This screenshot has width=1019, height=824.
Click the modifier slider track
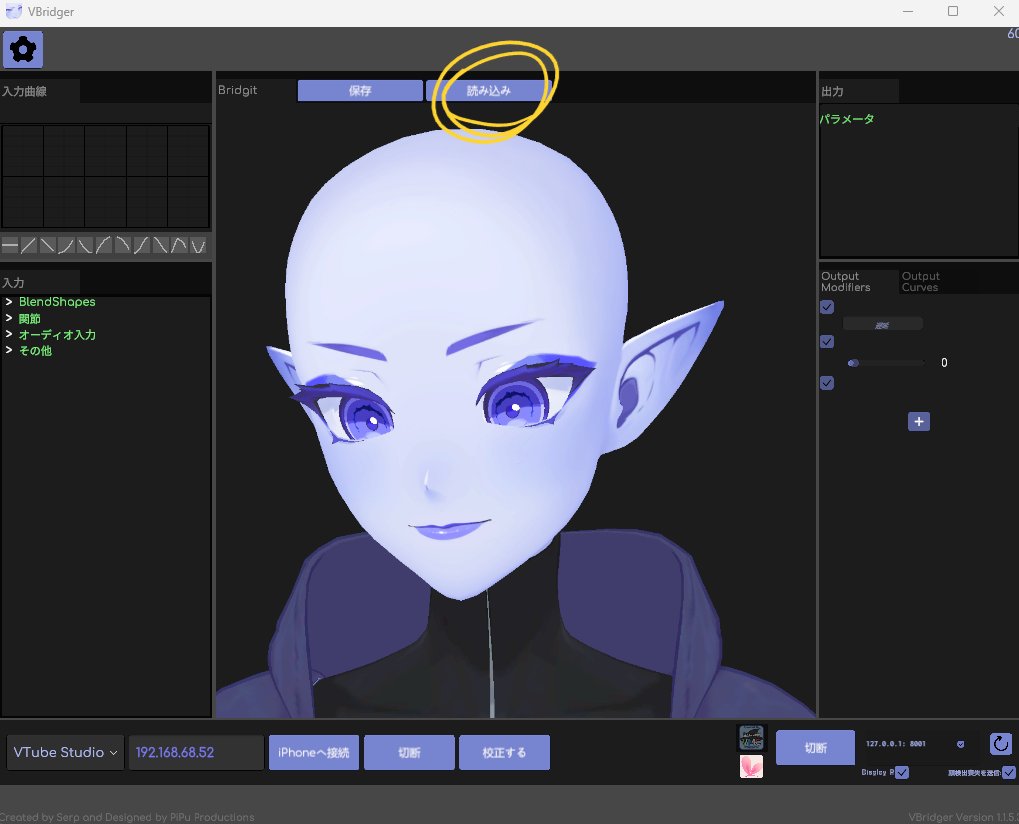tap(886, 363)
